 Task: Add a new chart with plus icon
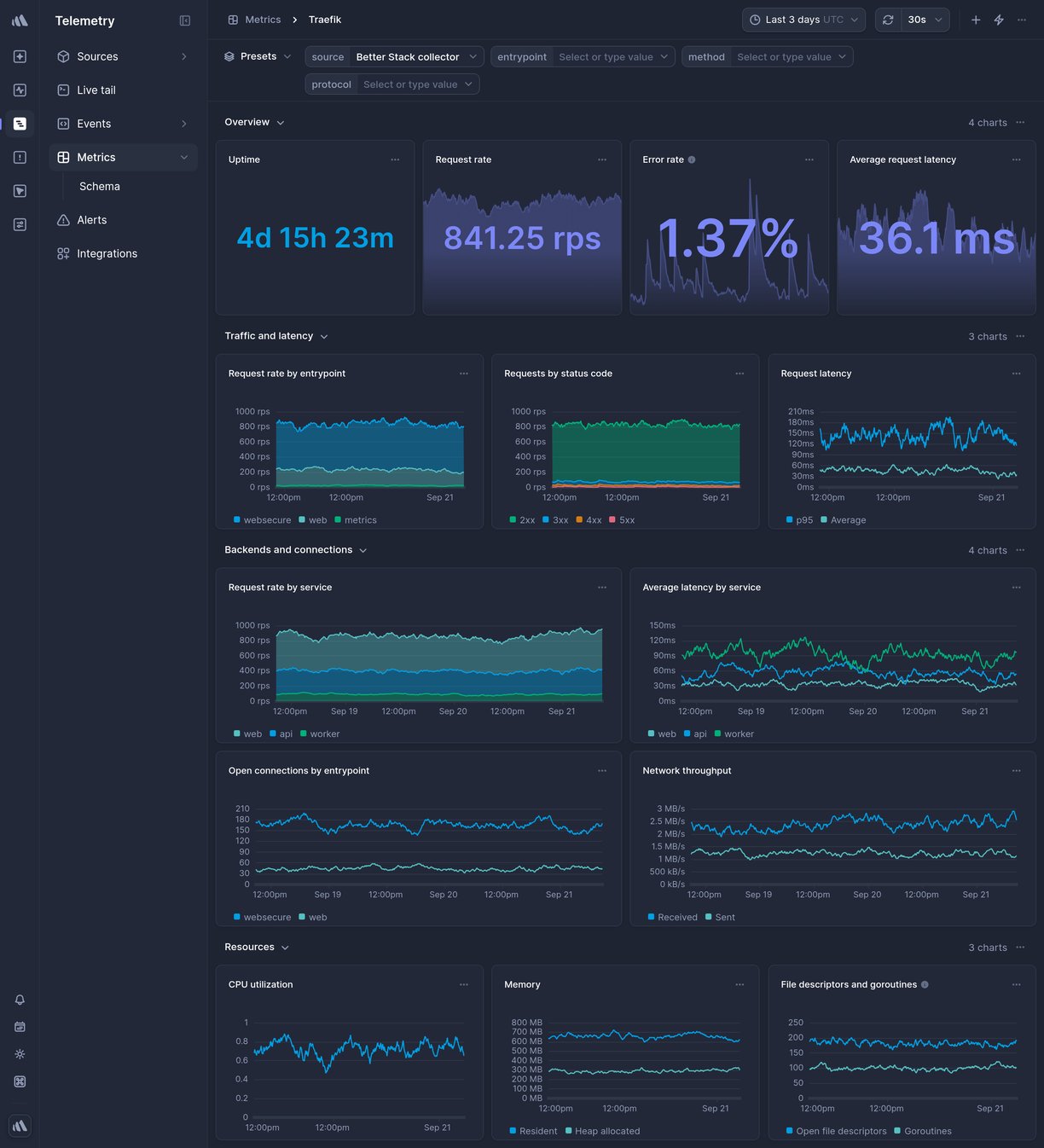pos(976,20)
